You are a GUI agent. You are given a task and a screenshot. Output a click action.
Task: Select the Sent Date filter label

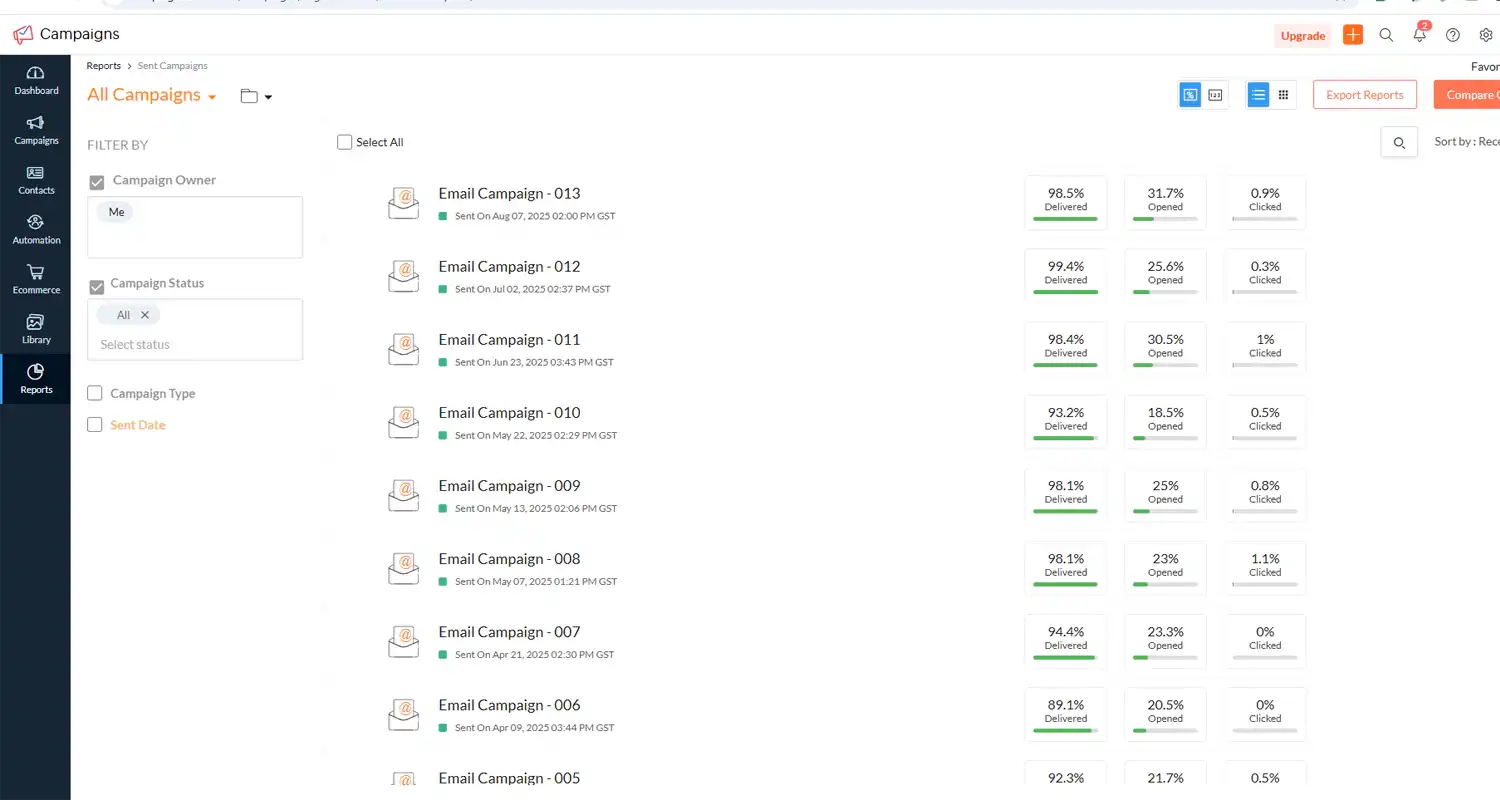tap(138, 425)
